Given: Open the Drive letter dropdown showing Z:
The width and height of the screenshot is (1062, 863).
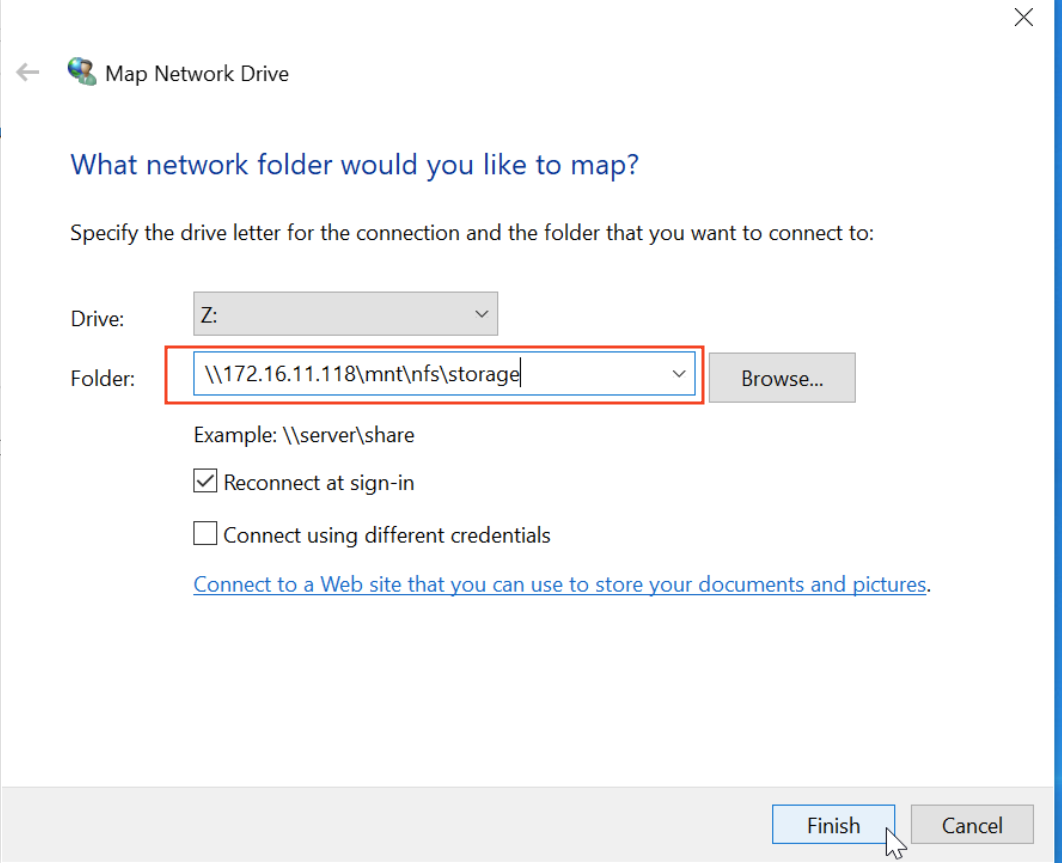Looking at the screenshot, I should (x=344, y=315).
